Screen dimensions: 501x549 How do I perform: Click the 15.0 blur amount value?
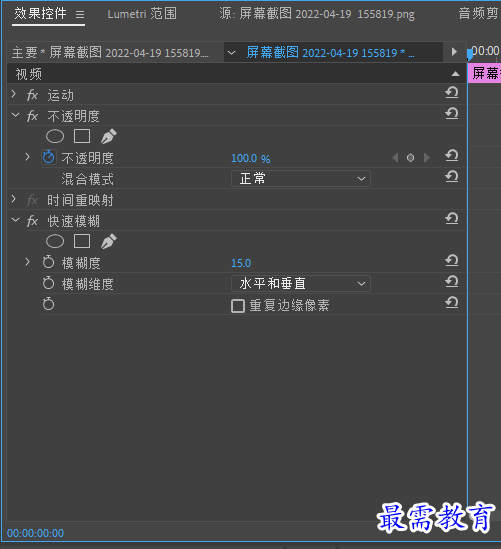[241, 263]
